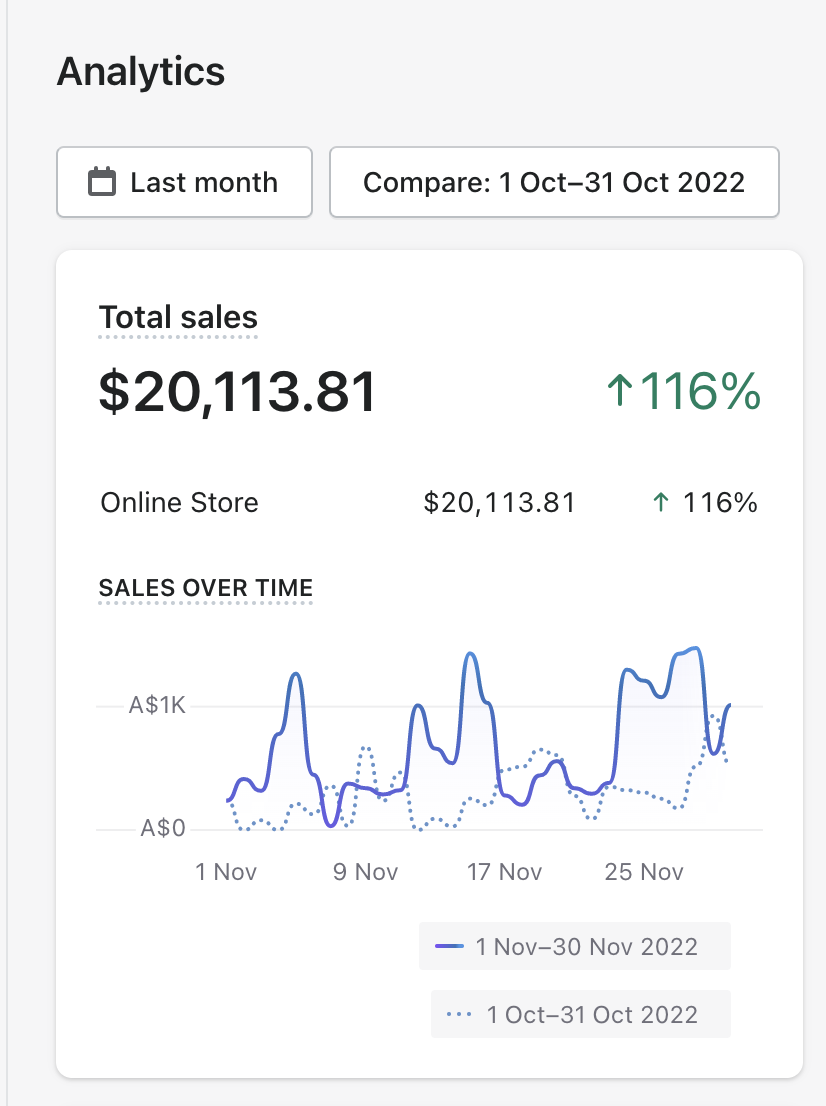Click the SALES OVER TIME label

click(x=206, y=587)
